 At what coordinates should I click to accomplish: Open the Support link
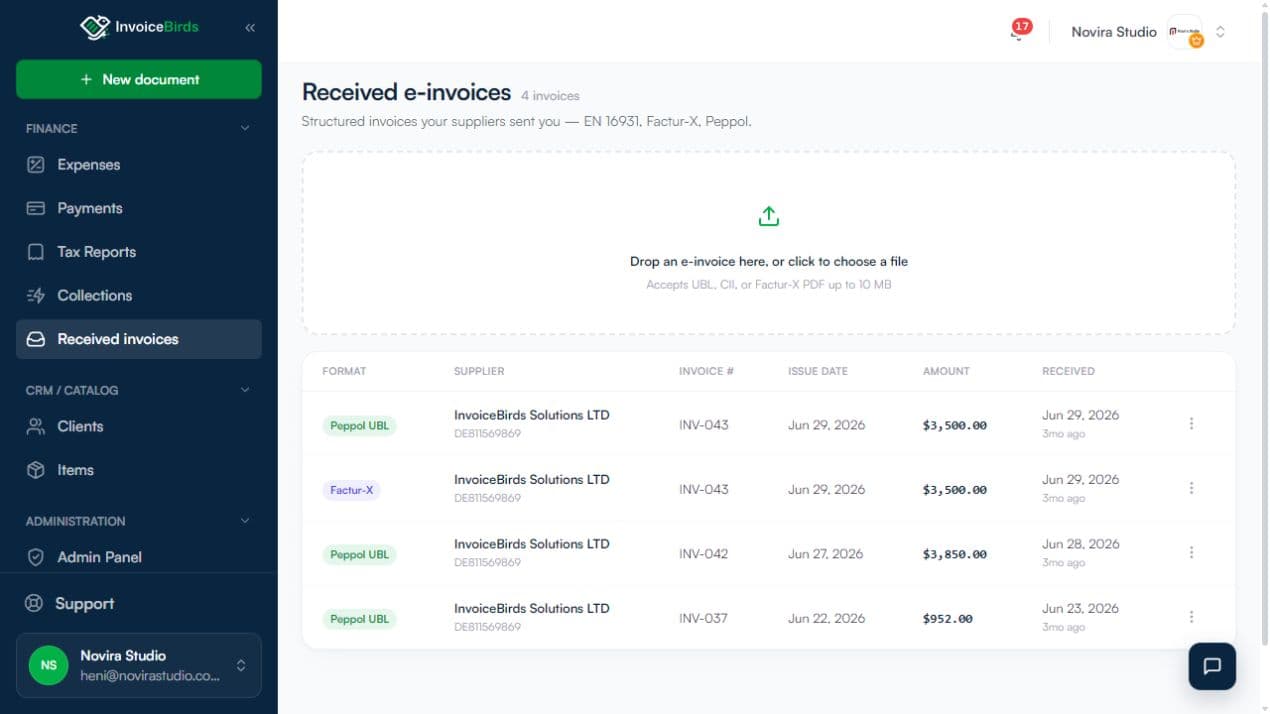(x=84, y=604)
